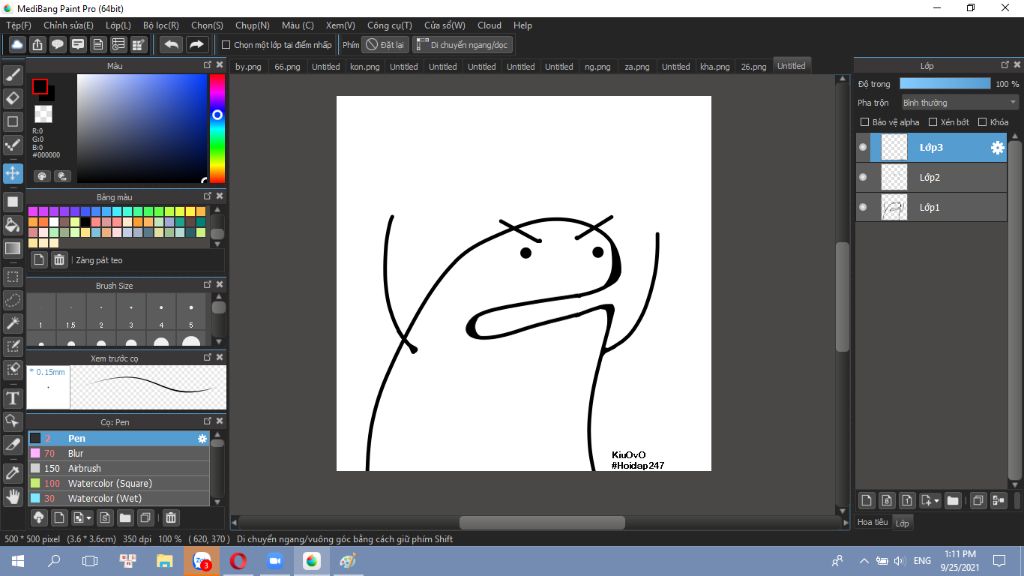Viewport: 1024px width, 576px height.
Task: Select the Text tool
Action: pos(13,398)
